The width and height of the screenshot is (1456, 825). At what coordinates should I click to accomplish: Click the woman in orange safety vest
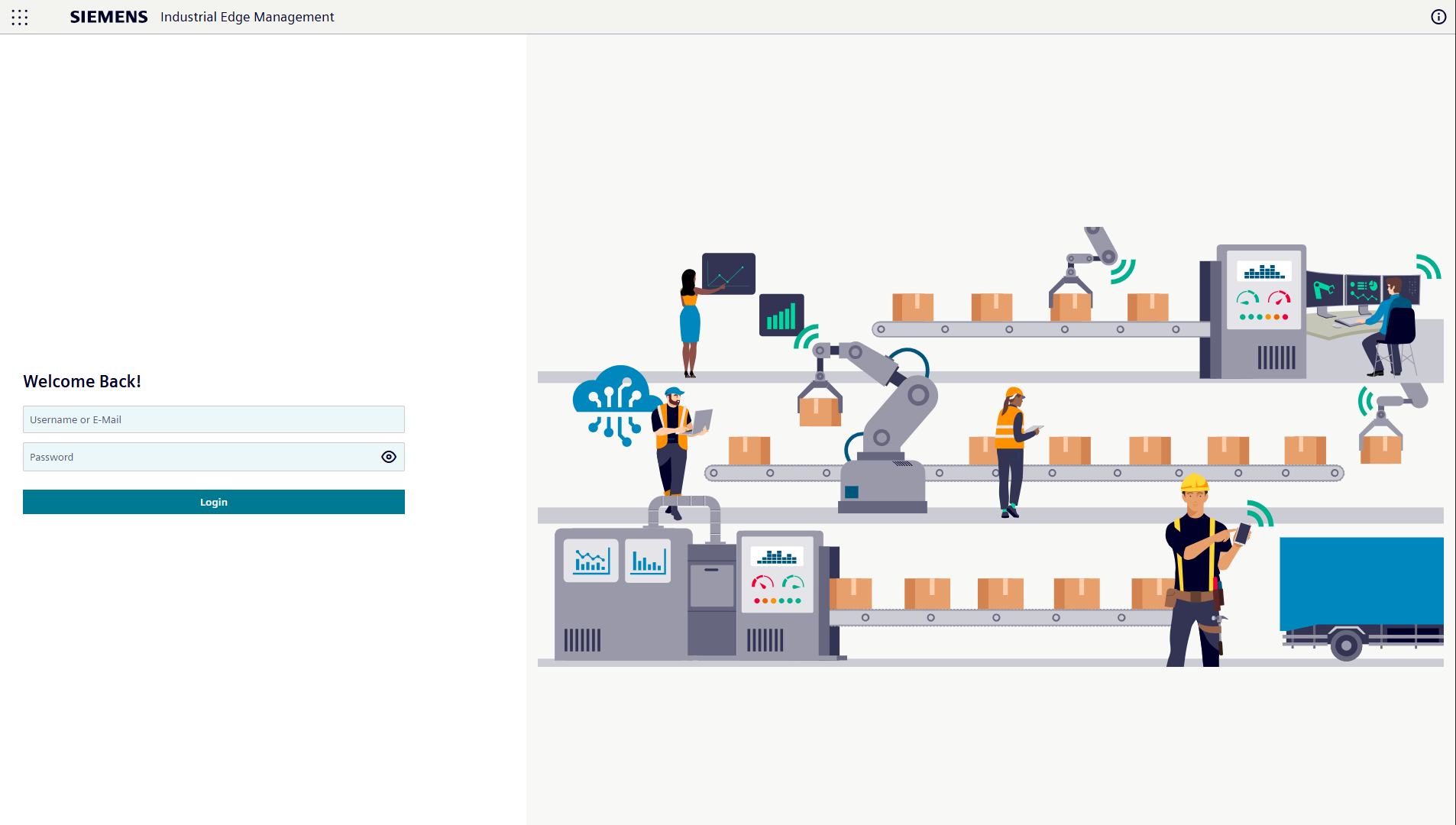tap(1011, 451)
